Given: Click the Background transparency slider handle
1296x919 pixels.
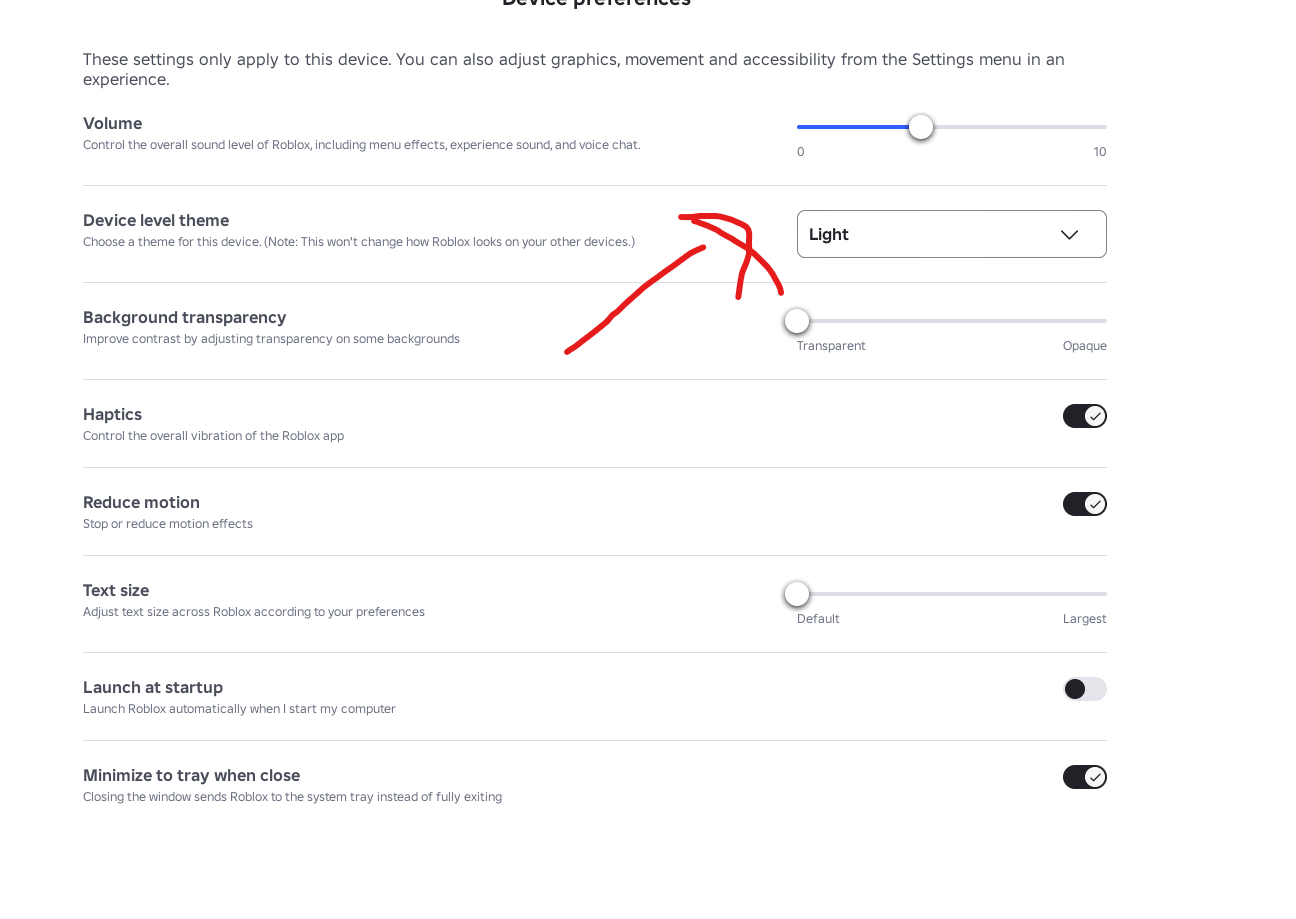Looking at the screenshot, I should coord(797,321).
